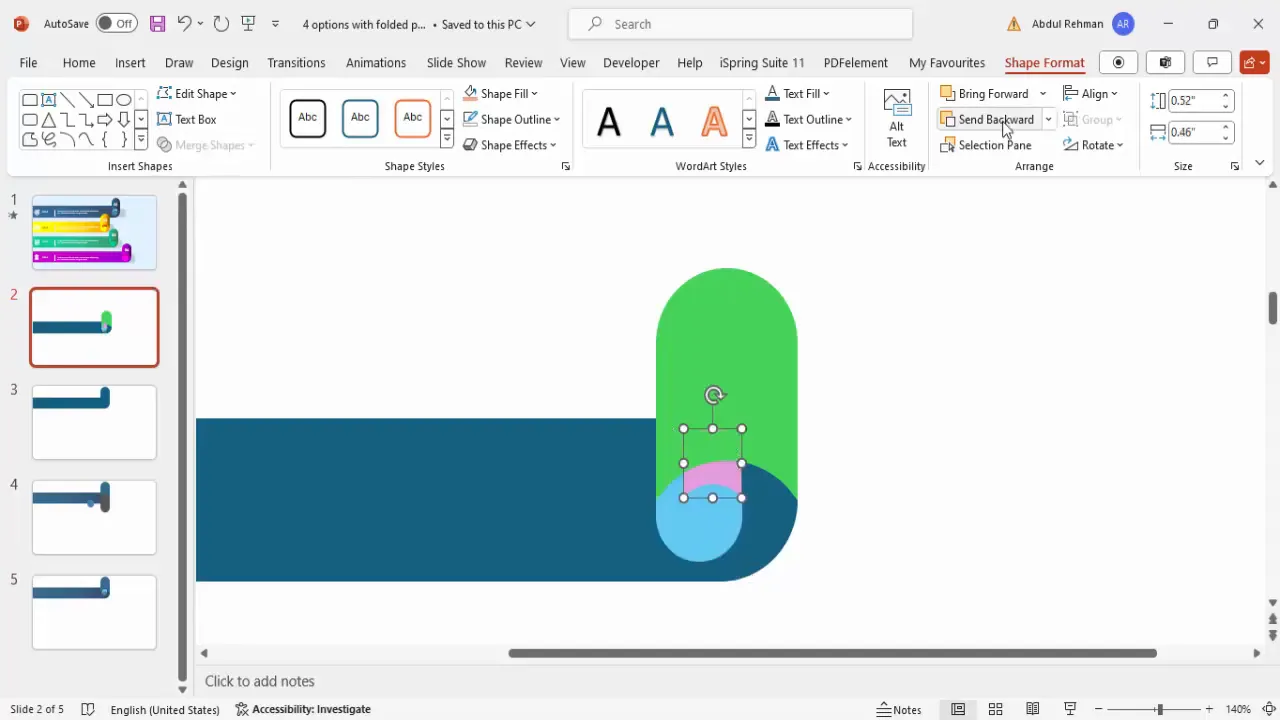
Task: Toggle the Notes pane button
Action: [x=899, y=709]
